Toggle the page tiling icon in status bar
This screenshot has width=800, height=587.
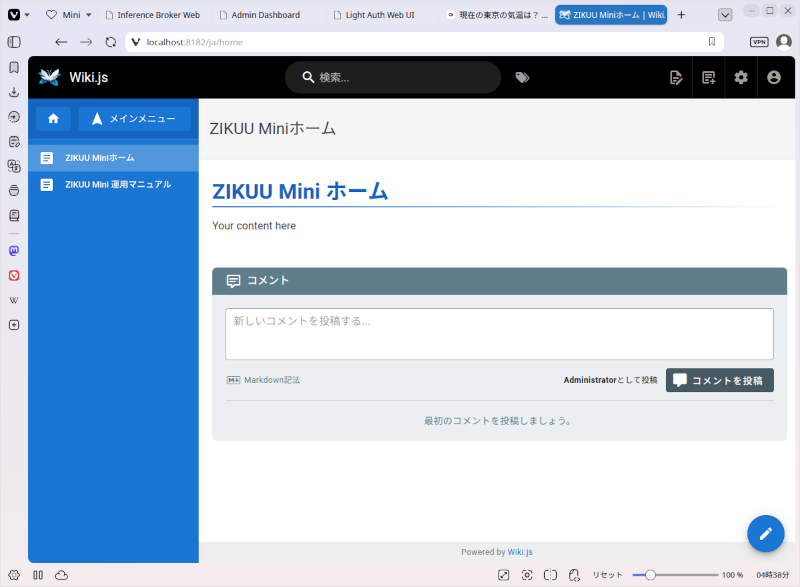click(x=550, y=575)
